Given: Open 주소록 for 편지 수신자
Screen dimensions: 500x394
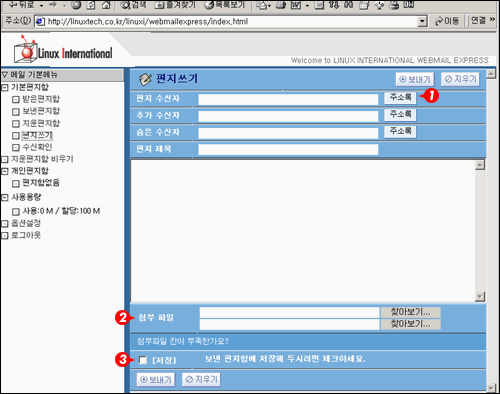Looking at the screenshot, I should (x=400, y=97).
